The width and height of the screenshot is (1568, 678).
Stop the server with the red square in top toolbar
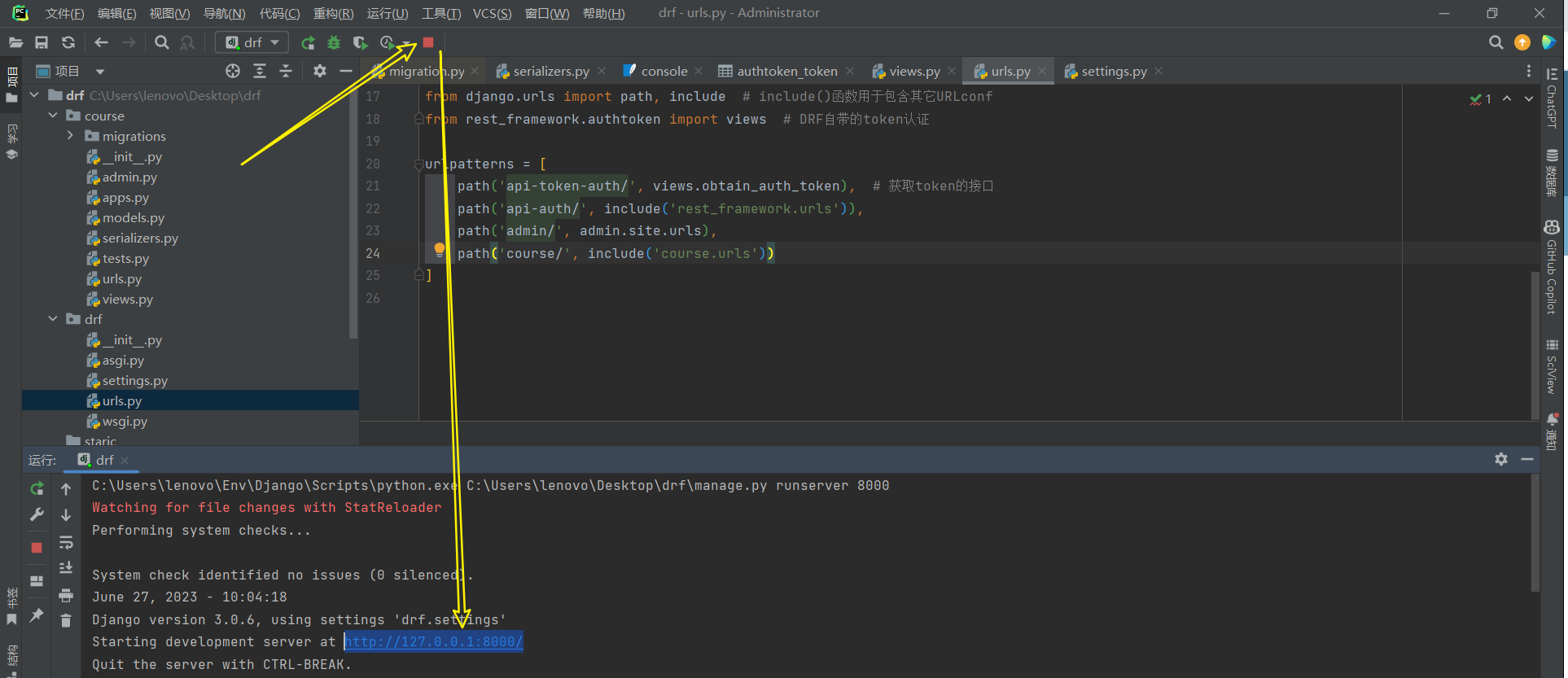tap(428, 42)
